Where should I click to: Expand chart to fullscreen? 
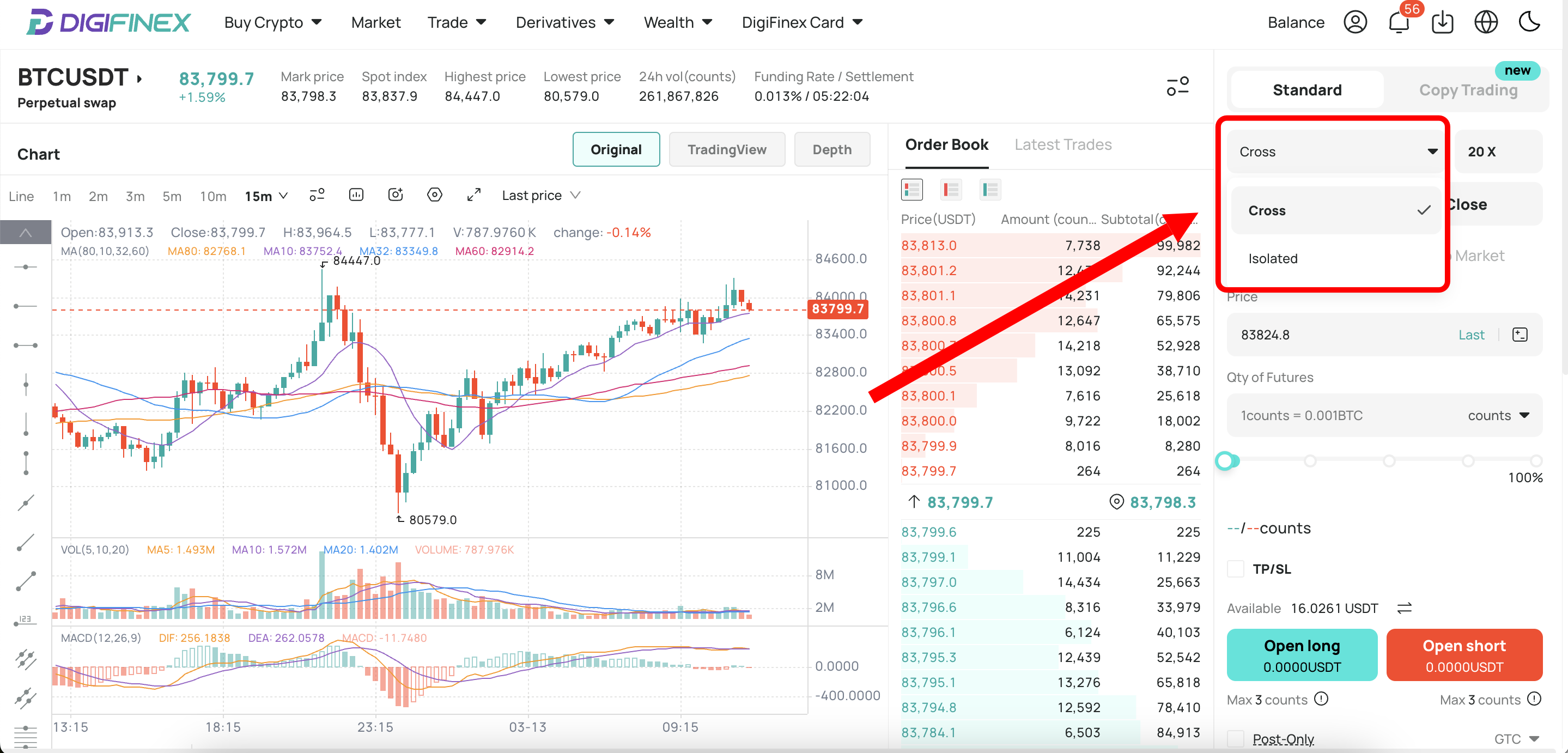(474, 195)
